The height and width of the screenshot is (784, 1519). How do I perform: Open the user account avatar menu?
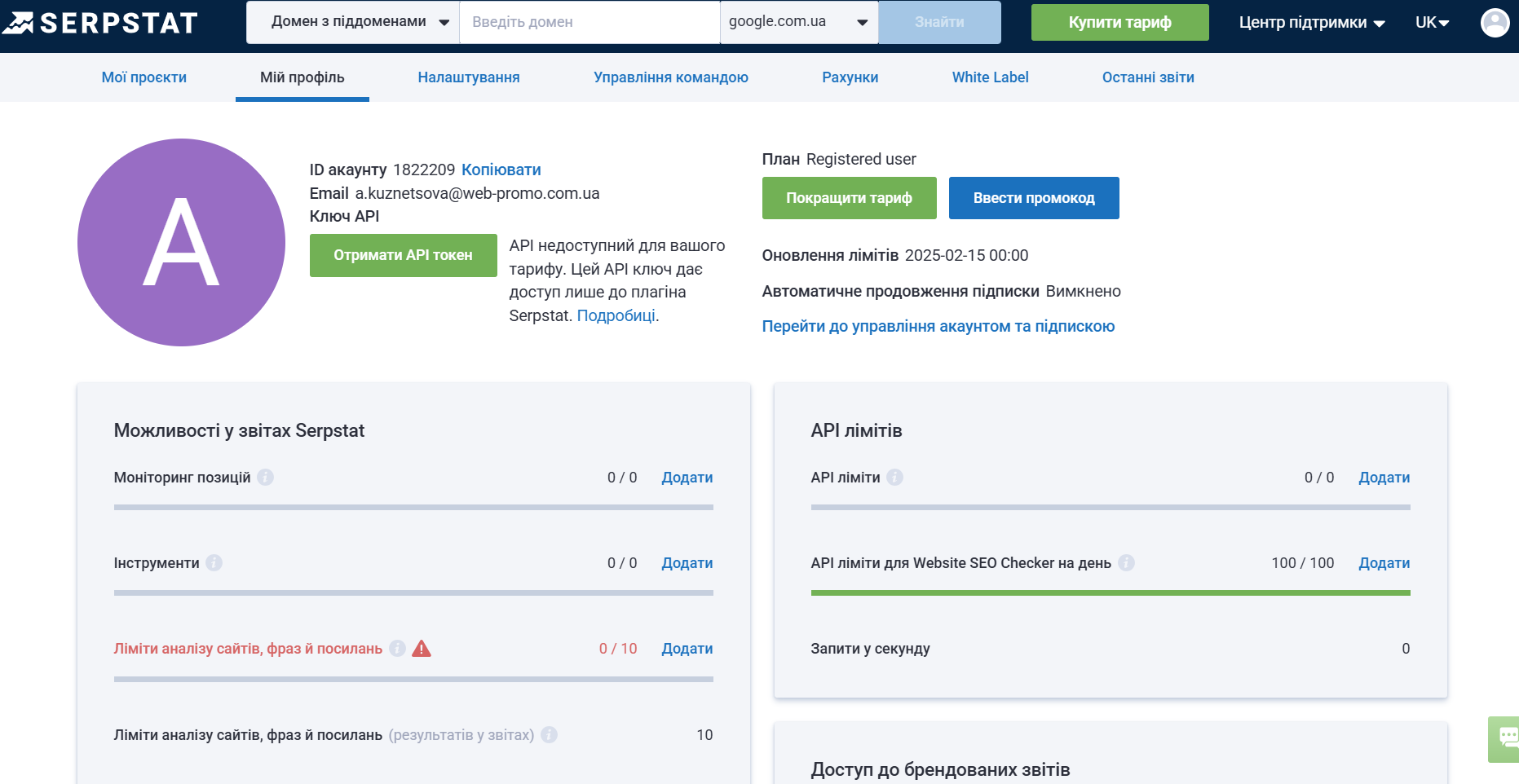[1495, 22]
